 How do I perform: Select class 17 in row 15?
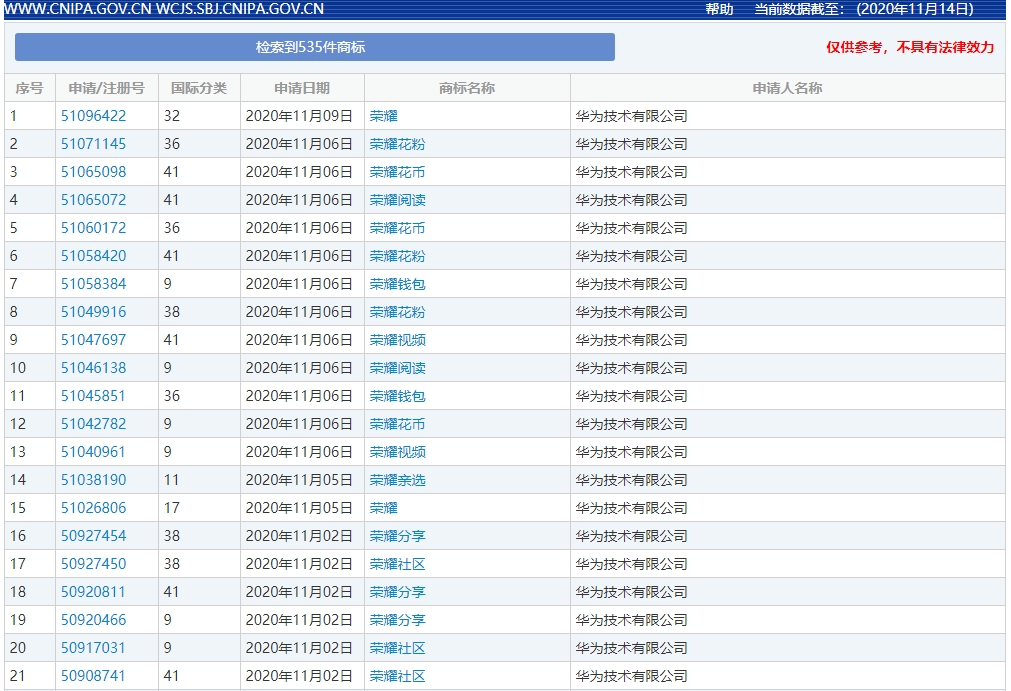[x=172, y=508]
